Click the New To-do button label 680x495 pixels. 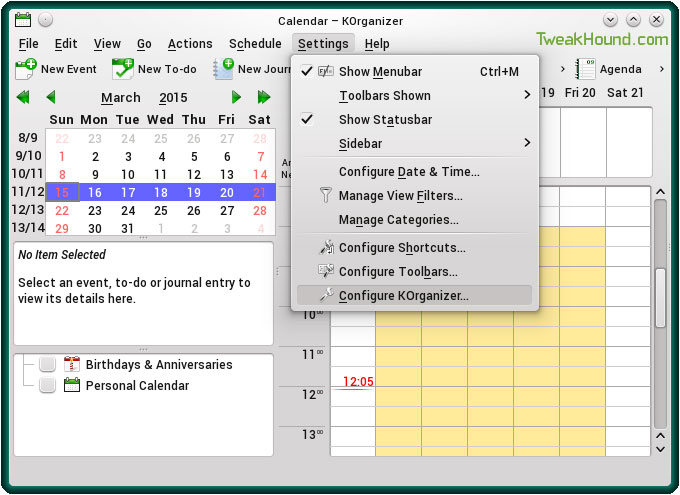pos(167,69)
